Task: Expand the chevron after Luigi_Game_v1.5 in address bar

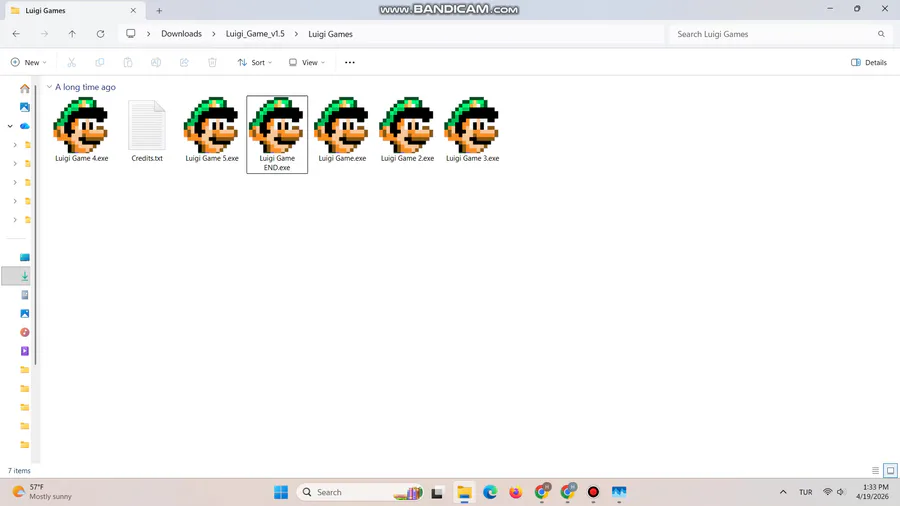Action: pyautogui.click(x=296, y=34)
